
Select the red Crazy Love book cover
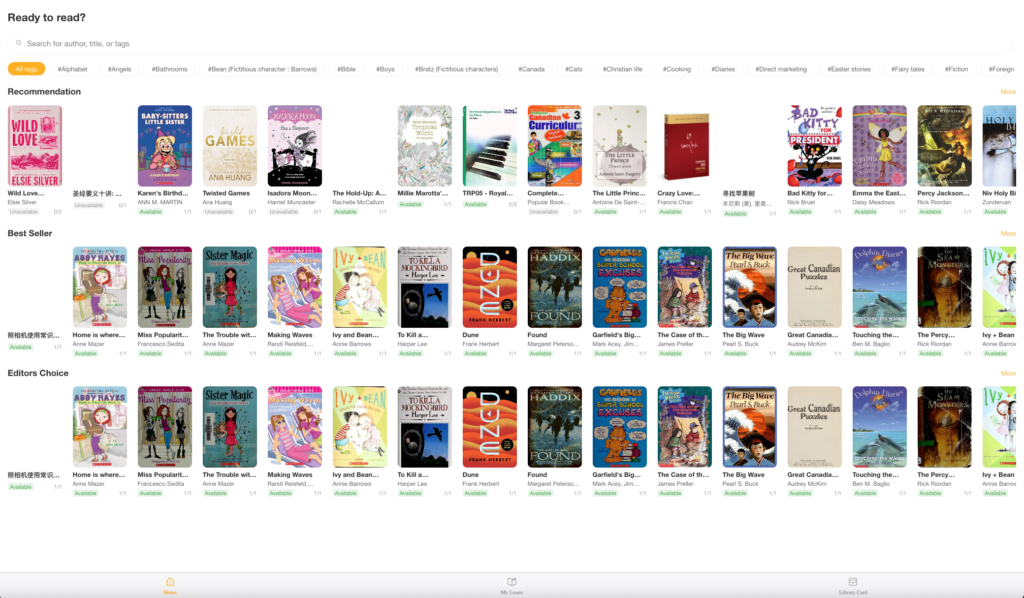coord(686,146)
